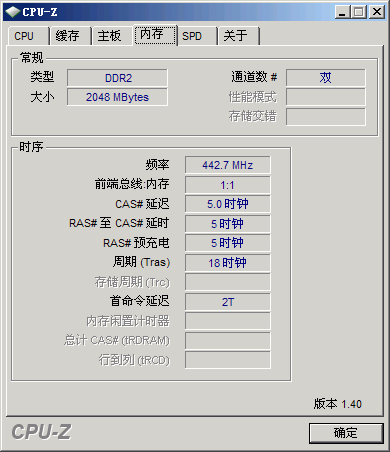
Task: Click the CPU-Z title bar icon
Action: click(x=13, y=12)
